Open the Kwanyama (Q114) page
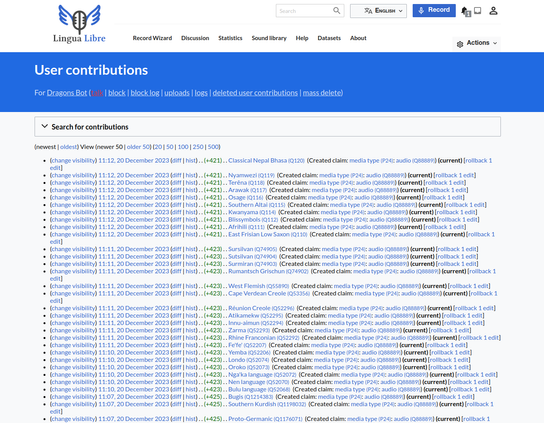This screenshot has width=544, height=423. pyautogui.click(x=252, y=212)
